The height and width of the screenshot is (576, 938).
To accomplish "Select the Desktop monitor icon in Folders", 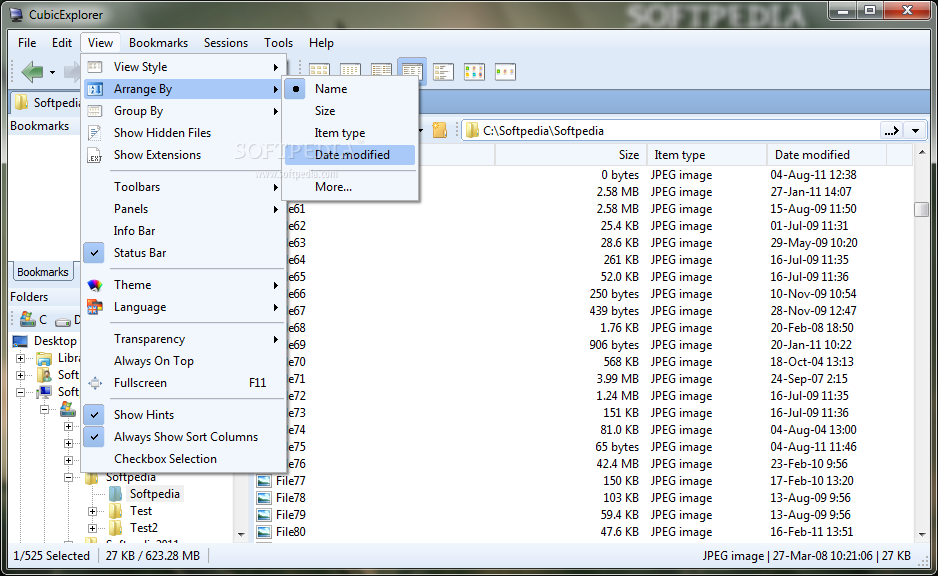I will coord(20,341).
